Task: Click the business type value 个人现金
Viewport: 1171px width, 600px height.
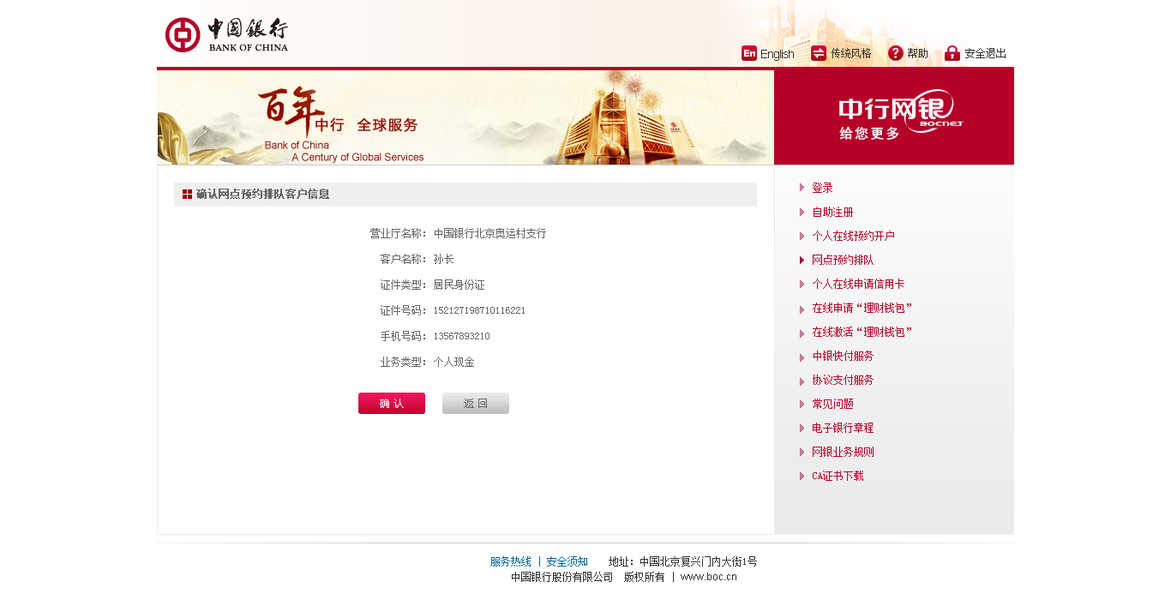Action: pyautogui.click(x=453, y=362)
